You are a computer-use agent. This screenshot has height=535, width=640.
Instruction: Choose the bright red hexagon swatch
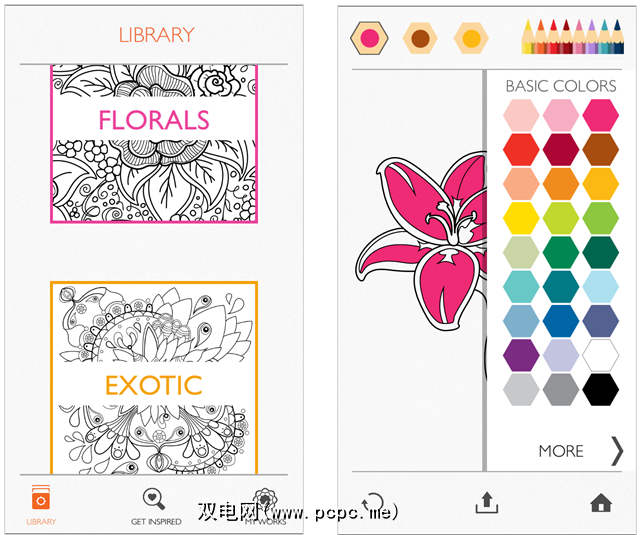click(x=521, y=149)
